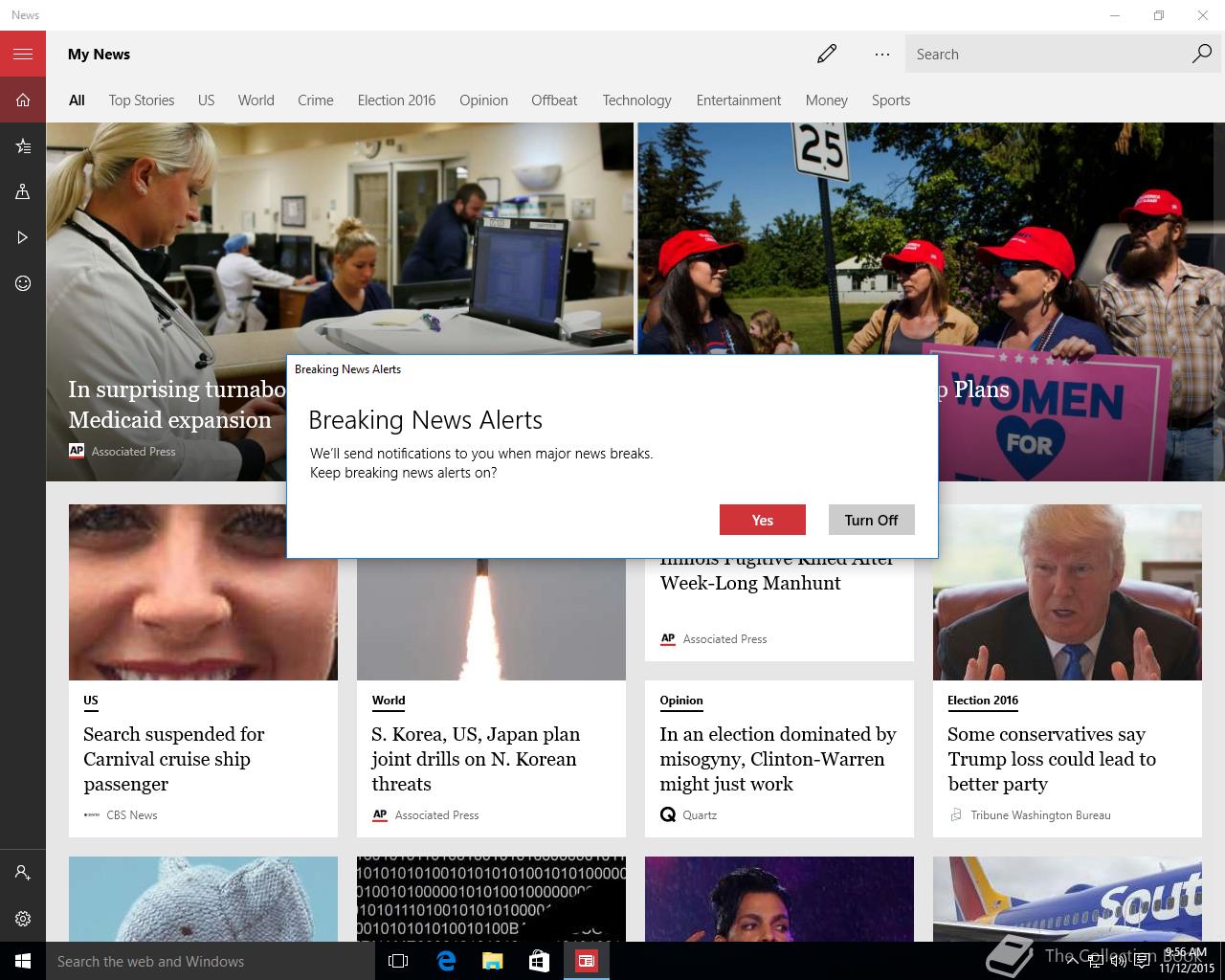Click the pencil edit icon
This screenshot has height=980, width=1225.
[x=827, y=54]
